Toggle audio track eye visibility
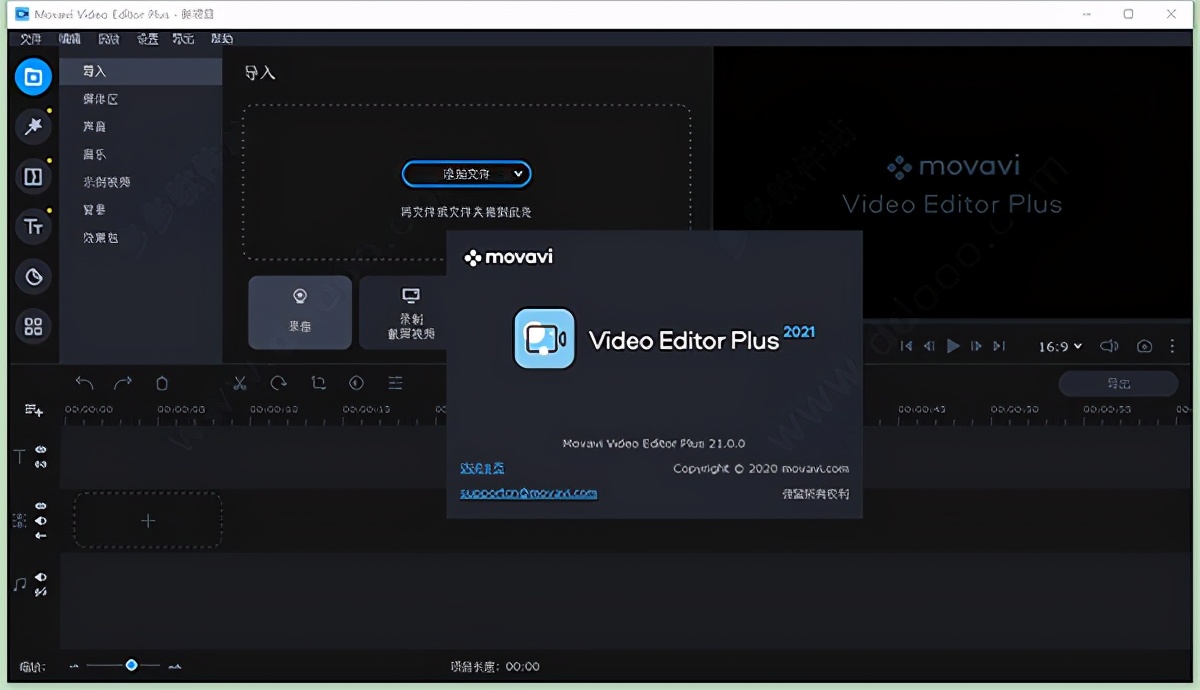 tap(41, 577)
